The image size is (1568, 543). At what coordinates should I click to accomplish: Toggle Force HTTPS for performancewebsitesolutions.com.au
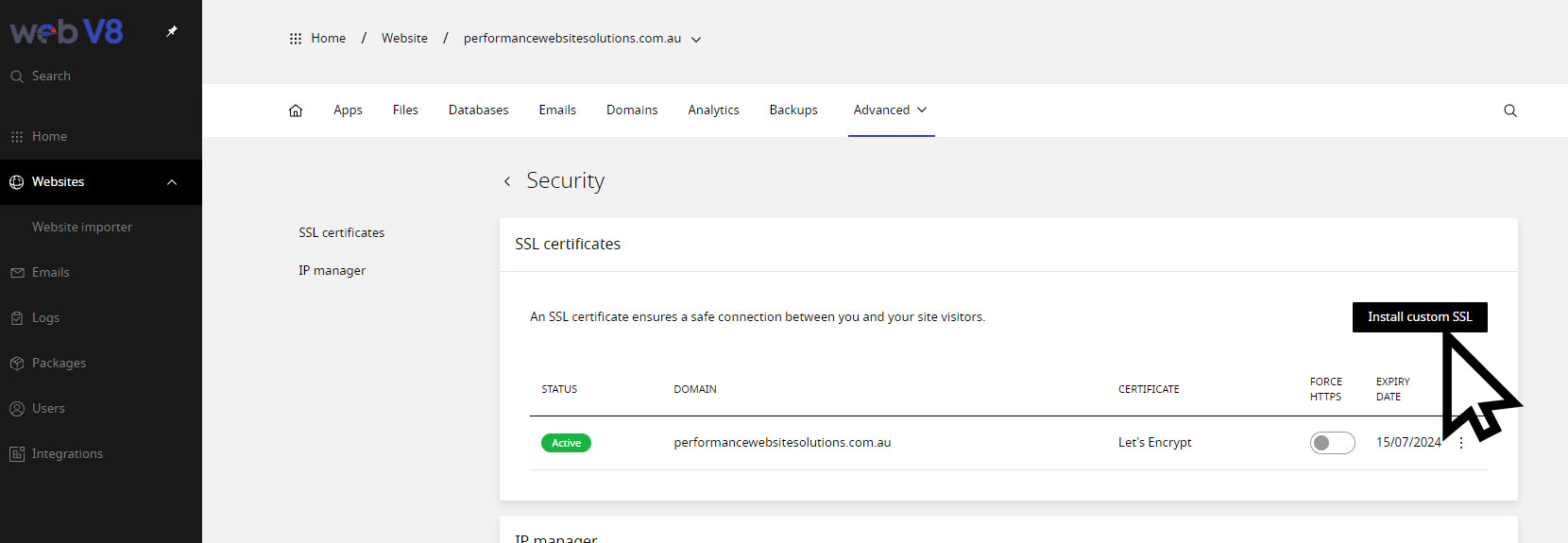click(x=1333, y=443)
